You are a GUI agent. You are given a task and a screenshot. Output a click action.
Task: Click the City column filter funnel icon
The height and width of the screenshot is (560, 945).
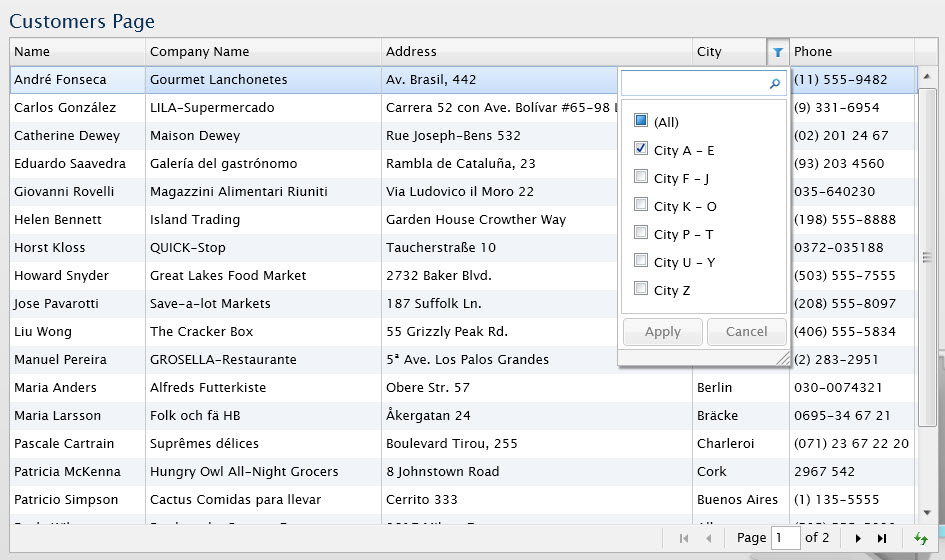pos(777,52)
